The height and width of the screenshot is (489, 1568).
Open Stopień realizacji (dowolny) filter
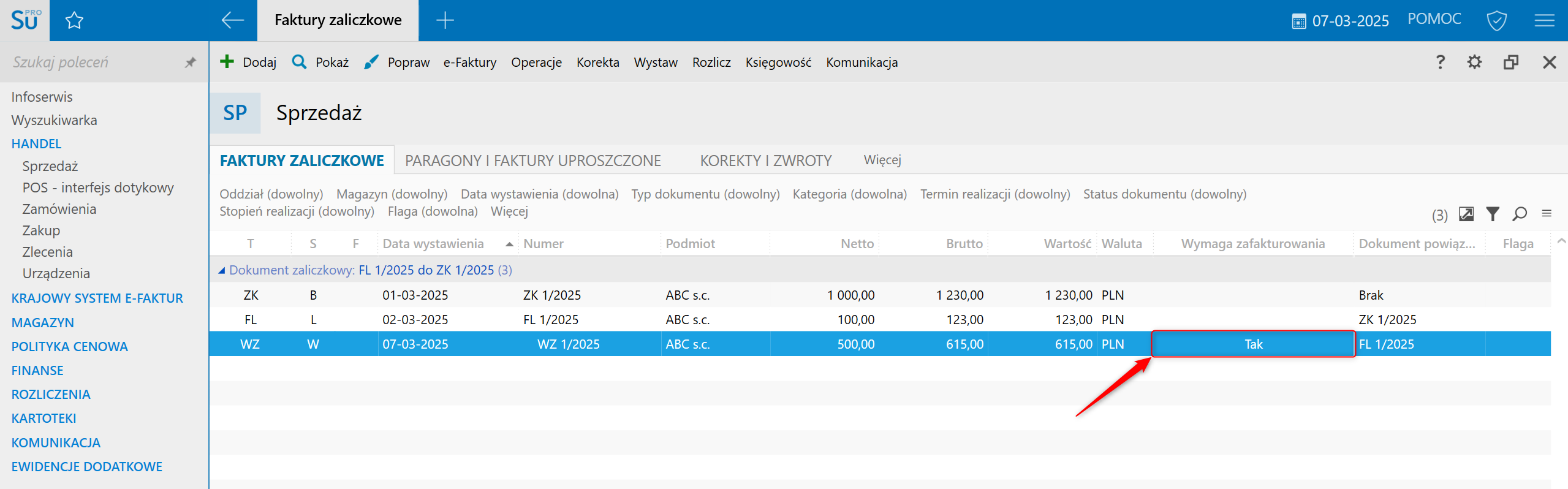click(x=297, y=211)
